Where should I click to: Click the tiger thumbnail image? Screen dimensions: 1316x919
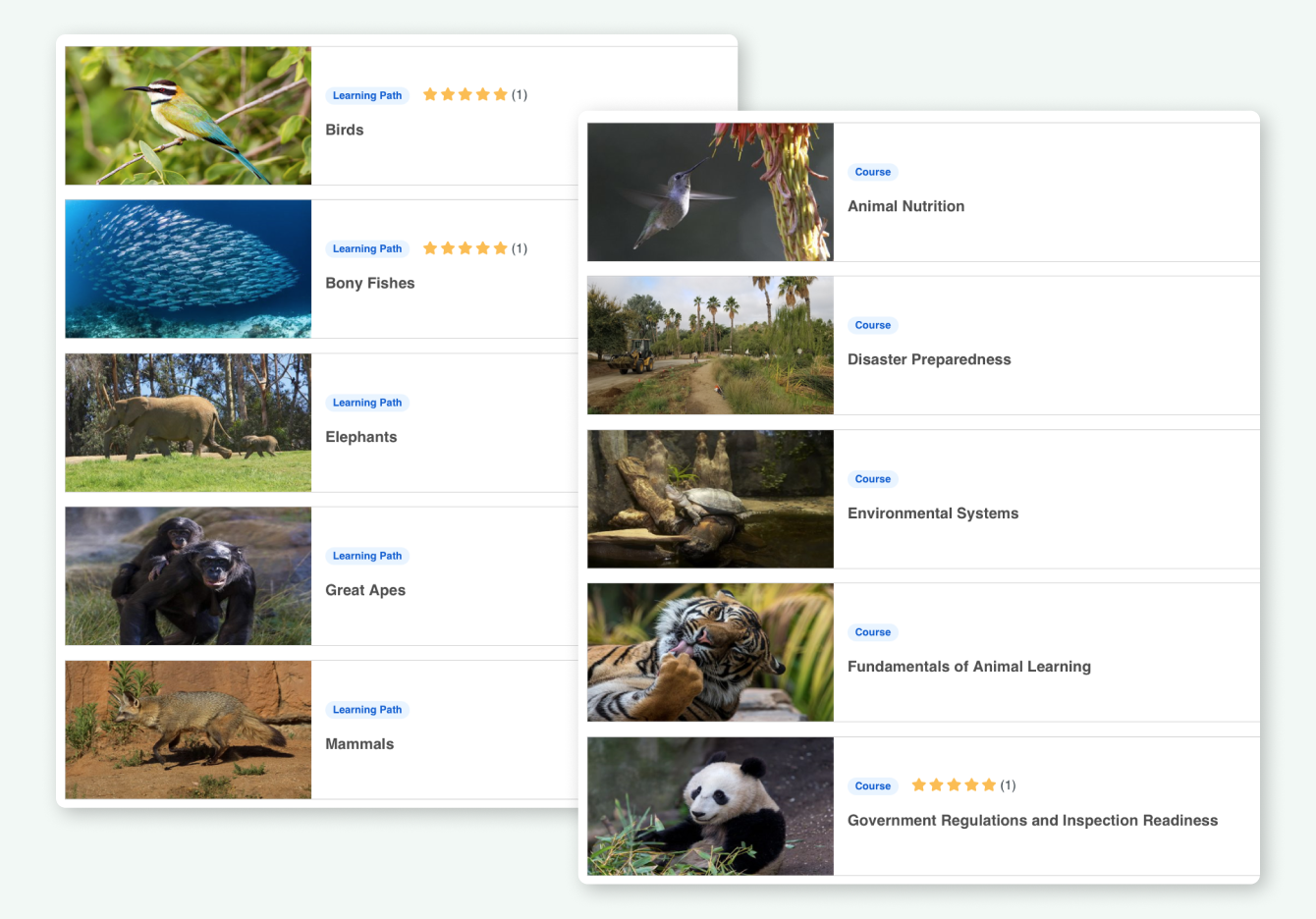710,653
